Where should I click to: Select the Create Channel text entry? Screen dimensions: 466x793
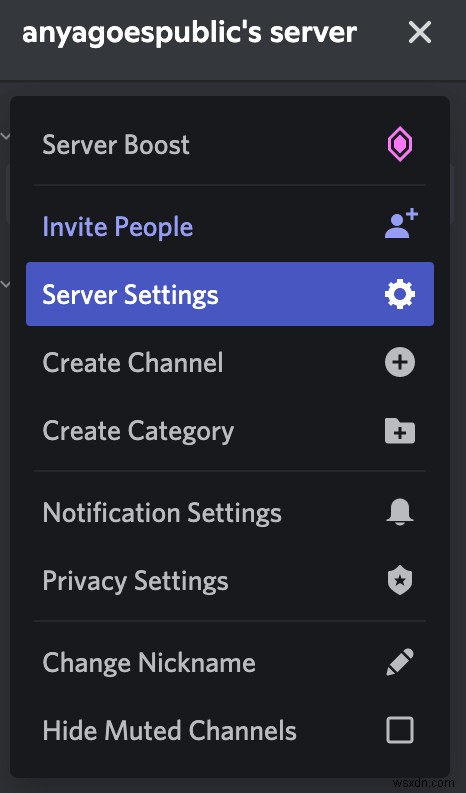click(133, 363)
